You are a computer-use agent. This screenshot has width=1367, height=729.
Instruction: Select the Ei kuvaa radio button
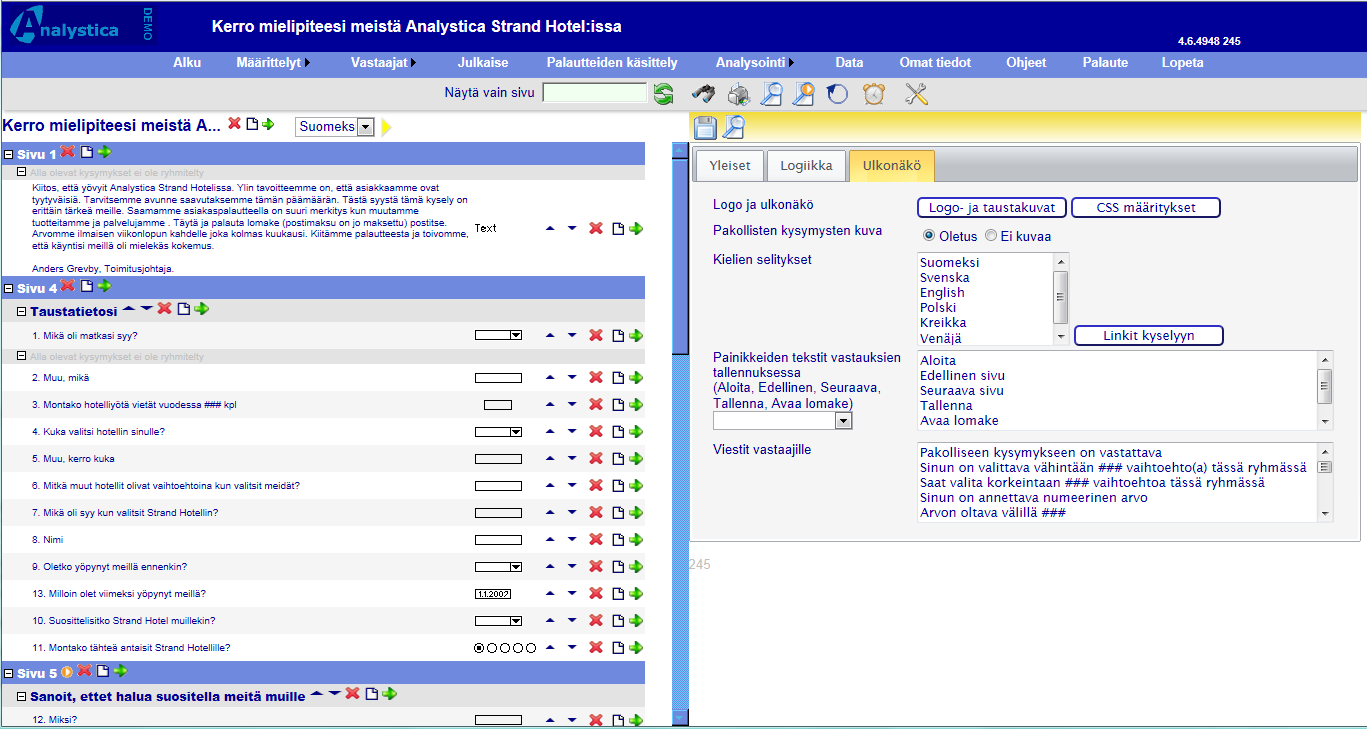coord(991,236)
